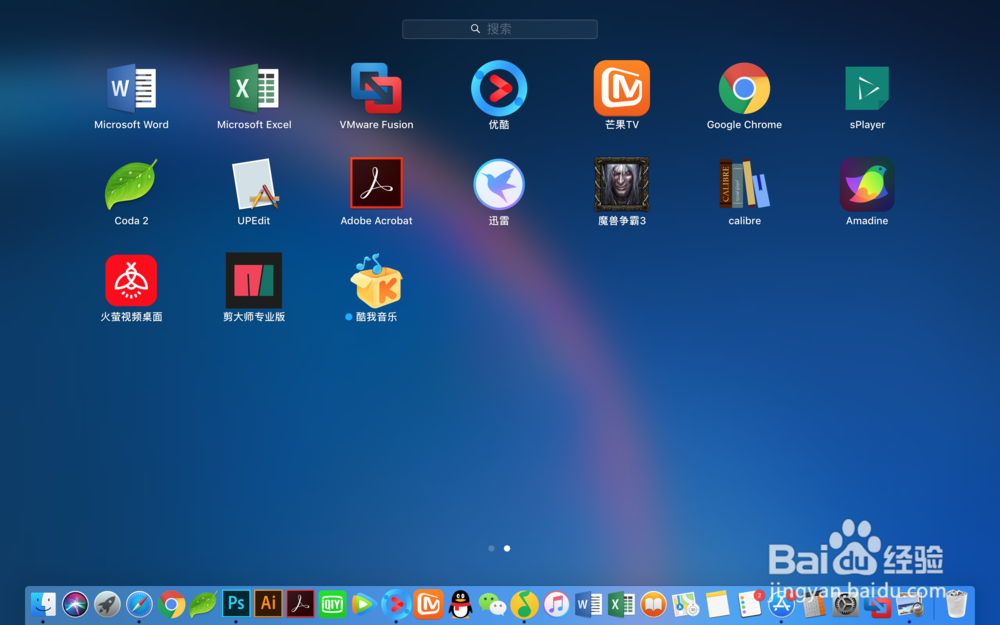Open the 优酷 app in Launchpad grid

[499, 88]
